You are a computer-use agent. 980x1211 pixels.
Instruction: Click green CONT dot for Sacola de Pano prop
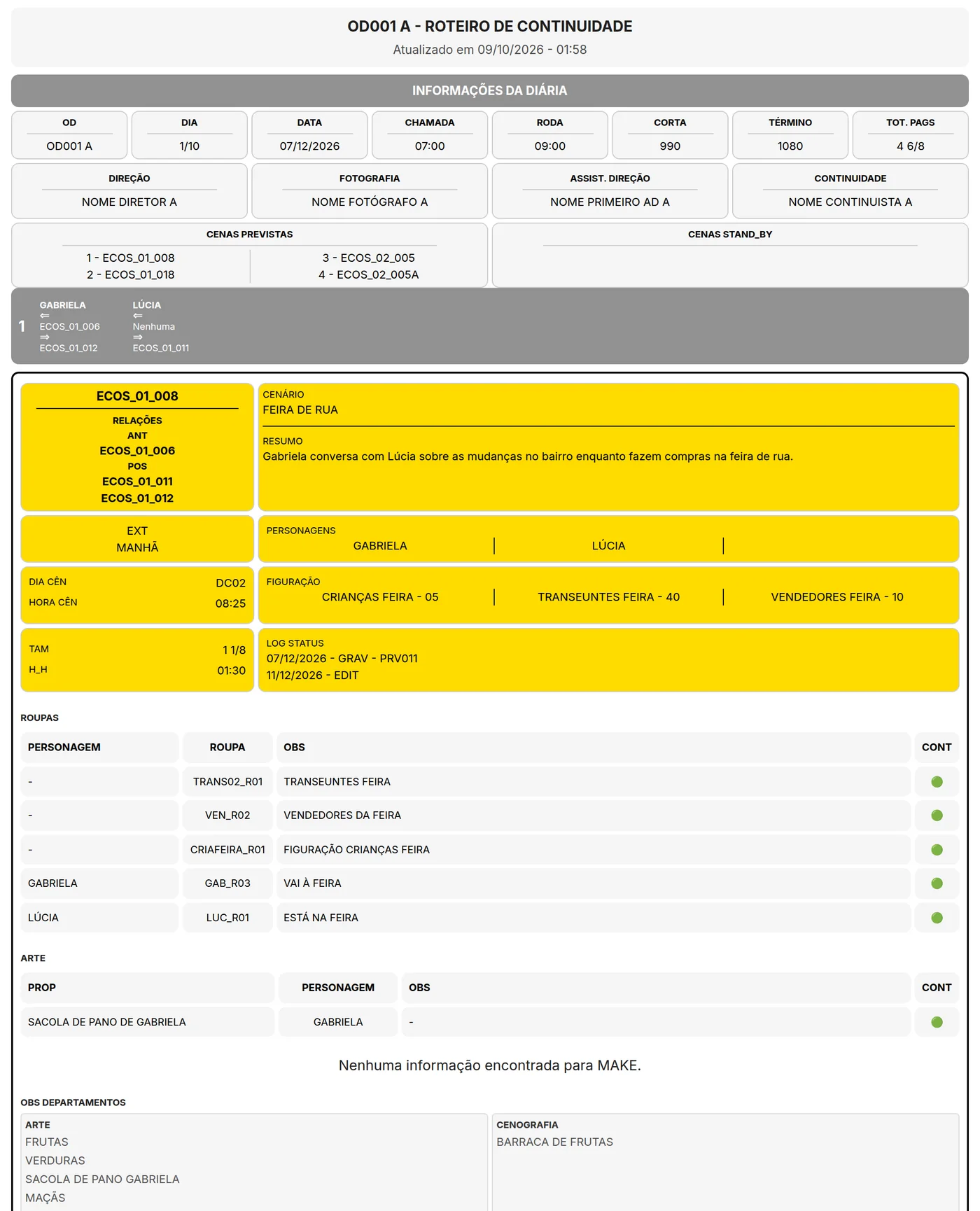point(937,1022)
